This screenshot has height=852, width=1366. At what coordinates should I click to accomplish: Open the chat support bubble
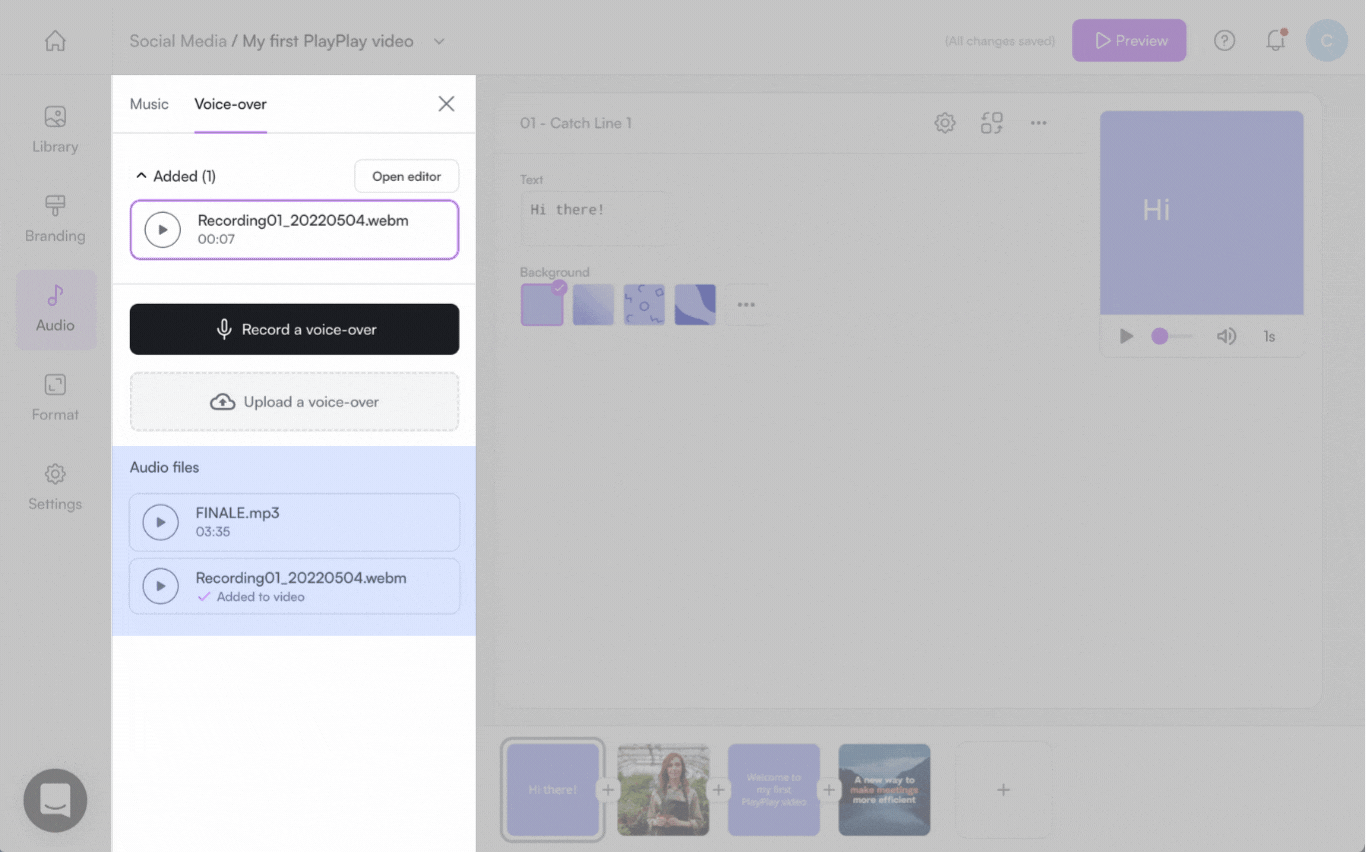pyautogui.click(x=55, y=800)
